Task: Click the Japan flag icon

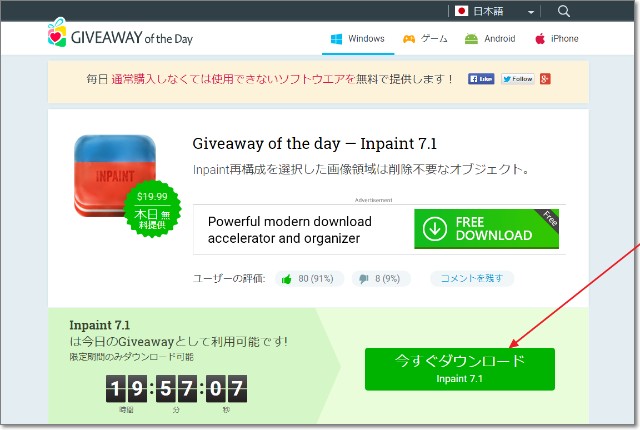Action: (x=461, y=11)
